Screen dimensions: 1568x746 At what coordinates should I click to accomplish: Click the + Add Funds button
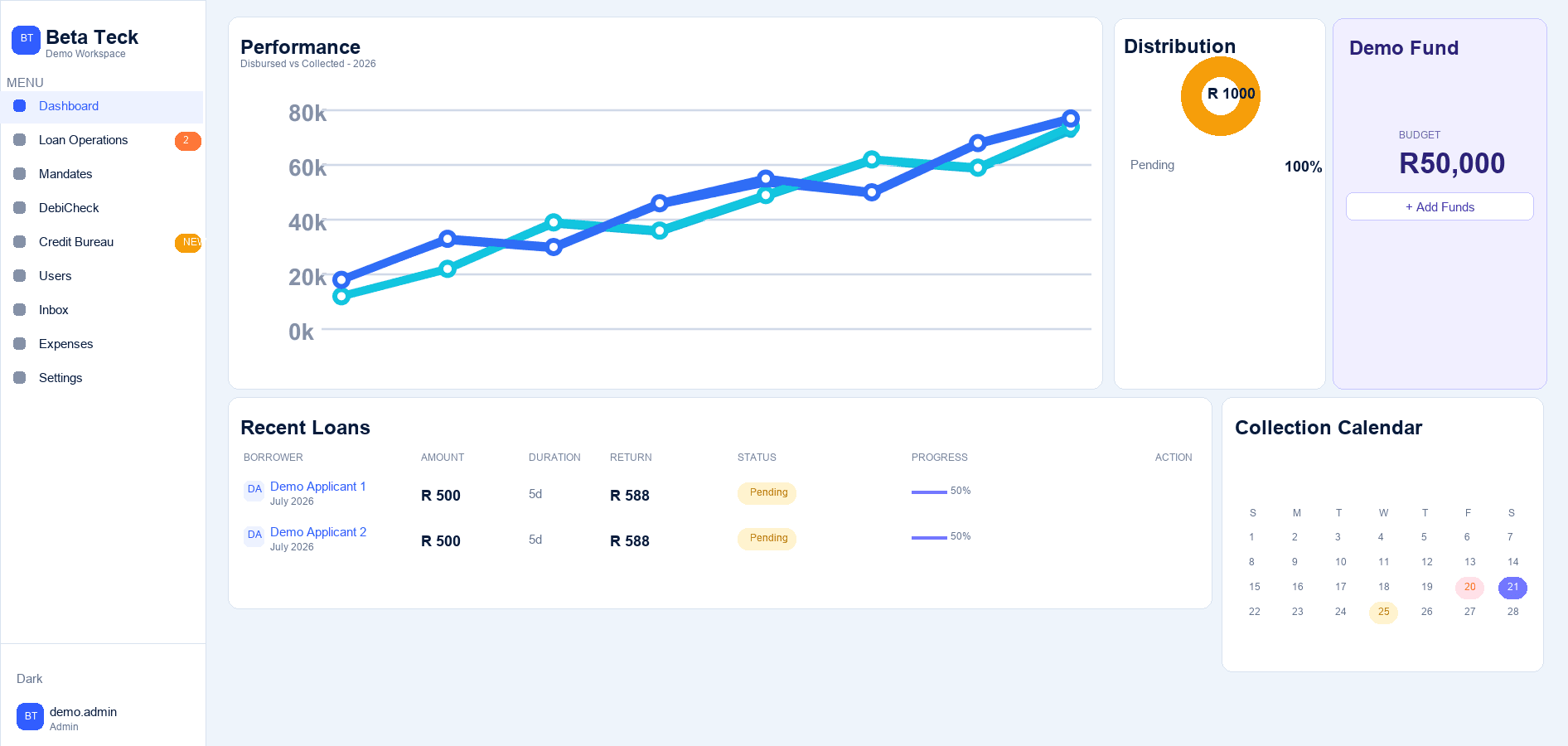pos(1440,207)
